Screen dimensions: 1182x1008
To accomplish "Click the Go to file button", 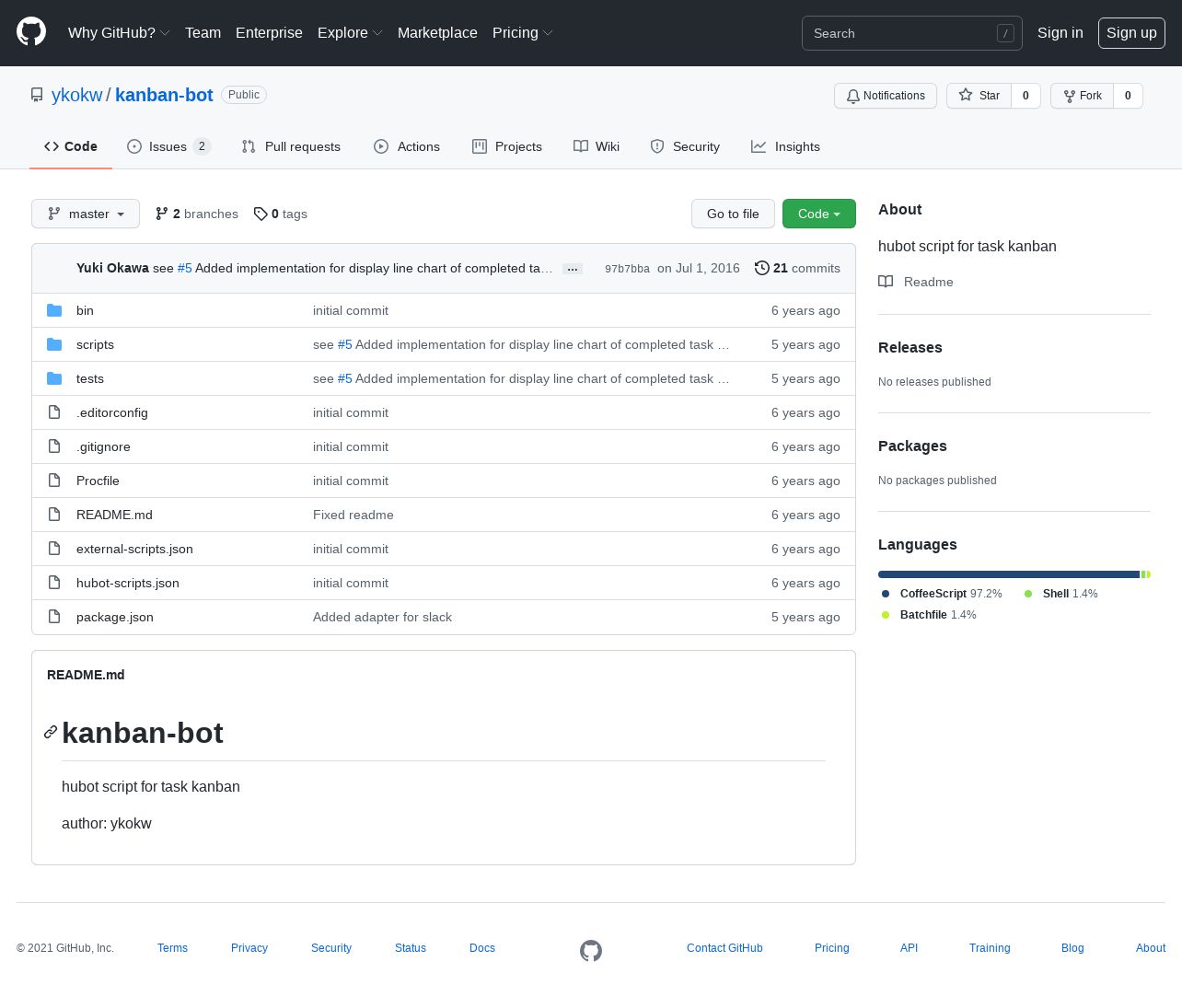I will (733, 214).
